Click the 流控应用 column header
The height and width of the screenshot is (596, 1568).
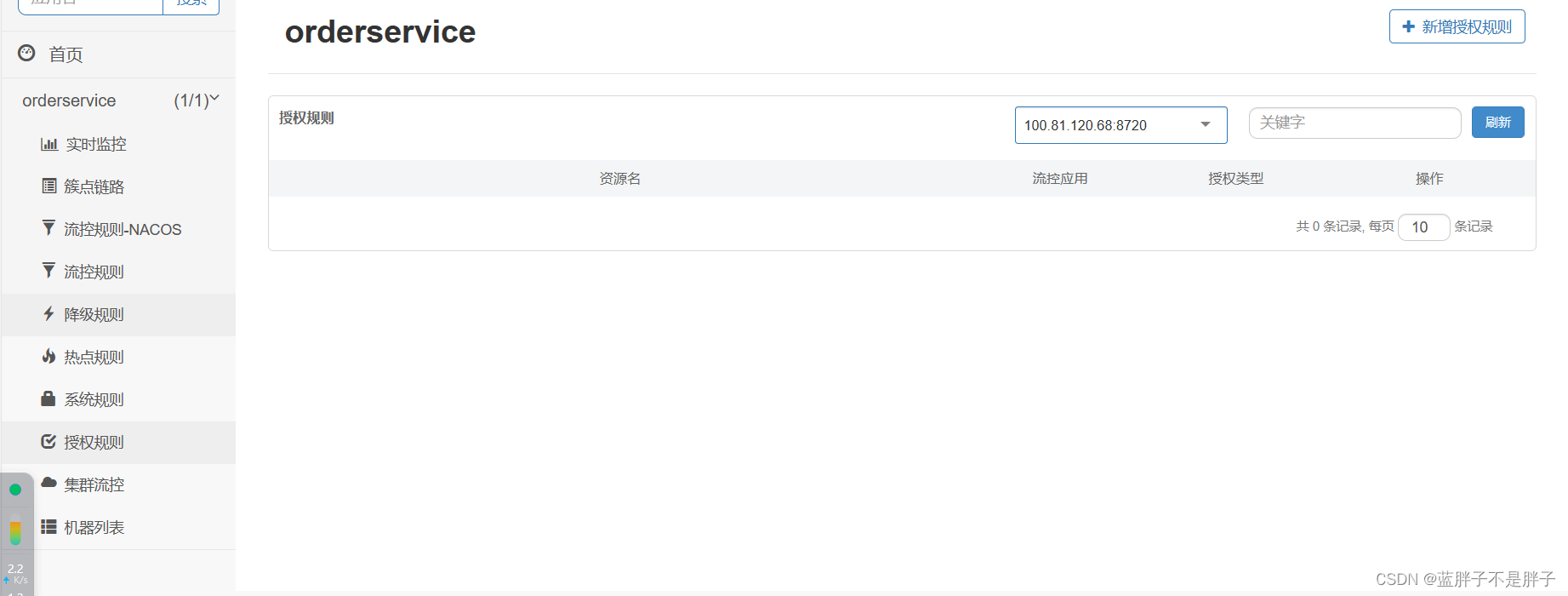pos(1060,179)
